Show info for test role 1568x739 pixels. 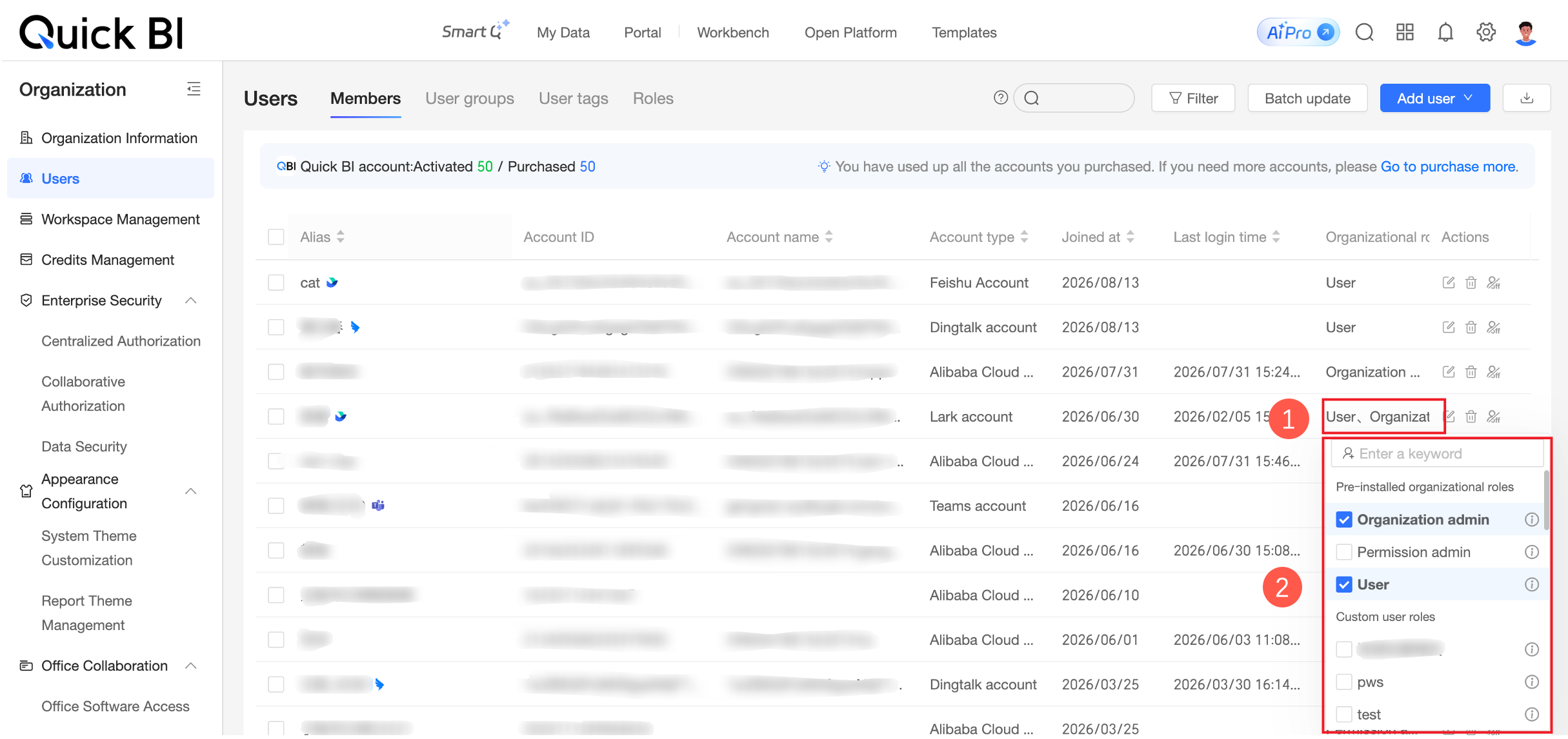(x=1532, y=714)
